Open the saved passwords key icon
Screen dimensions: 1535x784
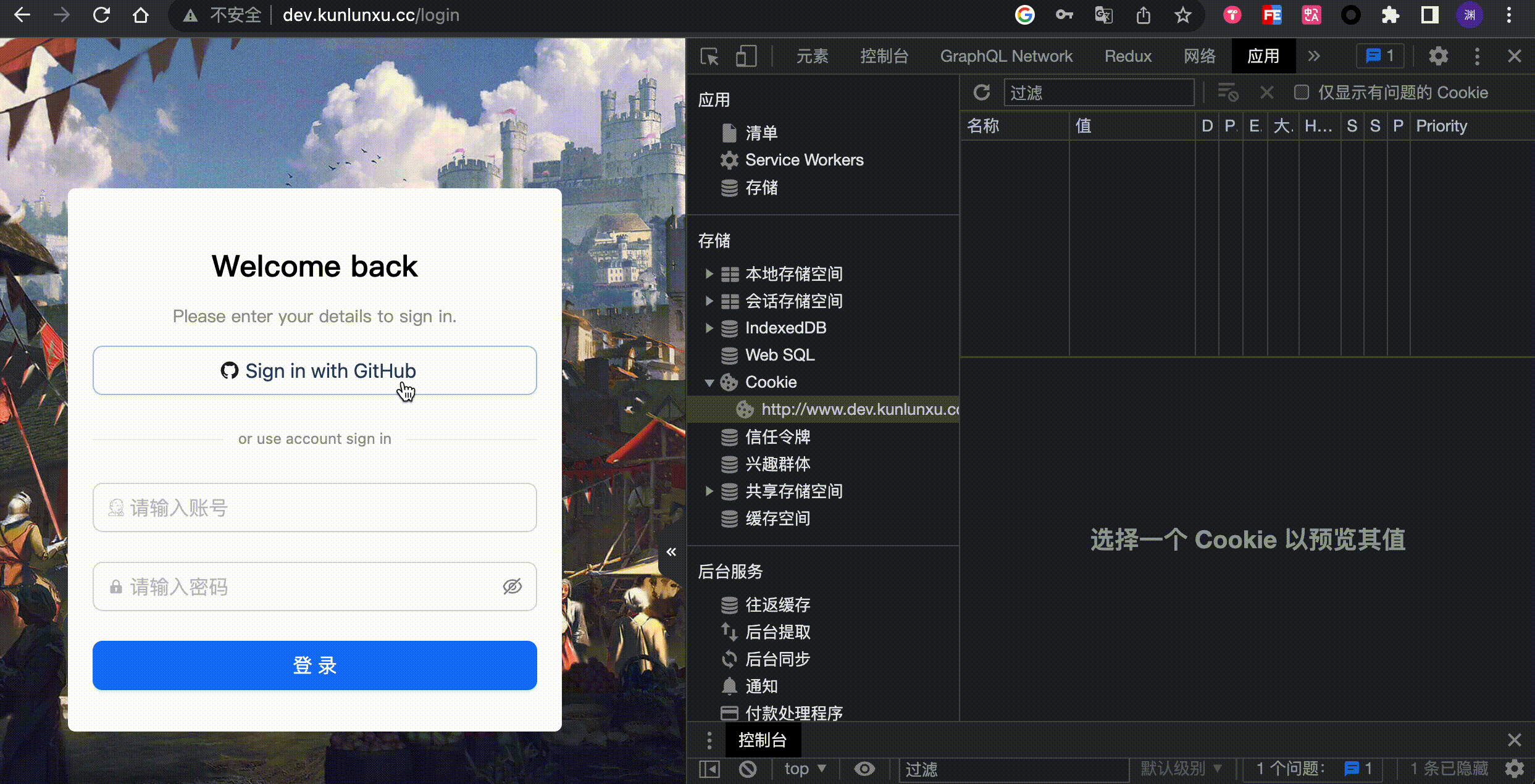1064,15
